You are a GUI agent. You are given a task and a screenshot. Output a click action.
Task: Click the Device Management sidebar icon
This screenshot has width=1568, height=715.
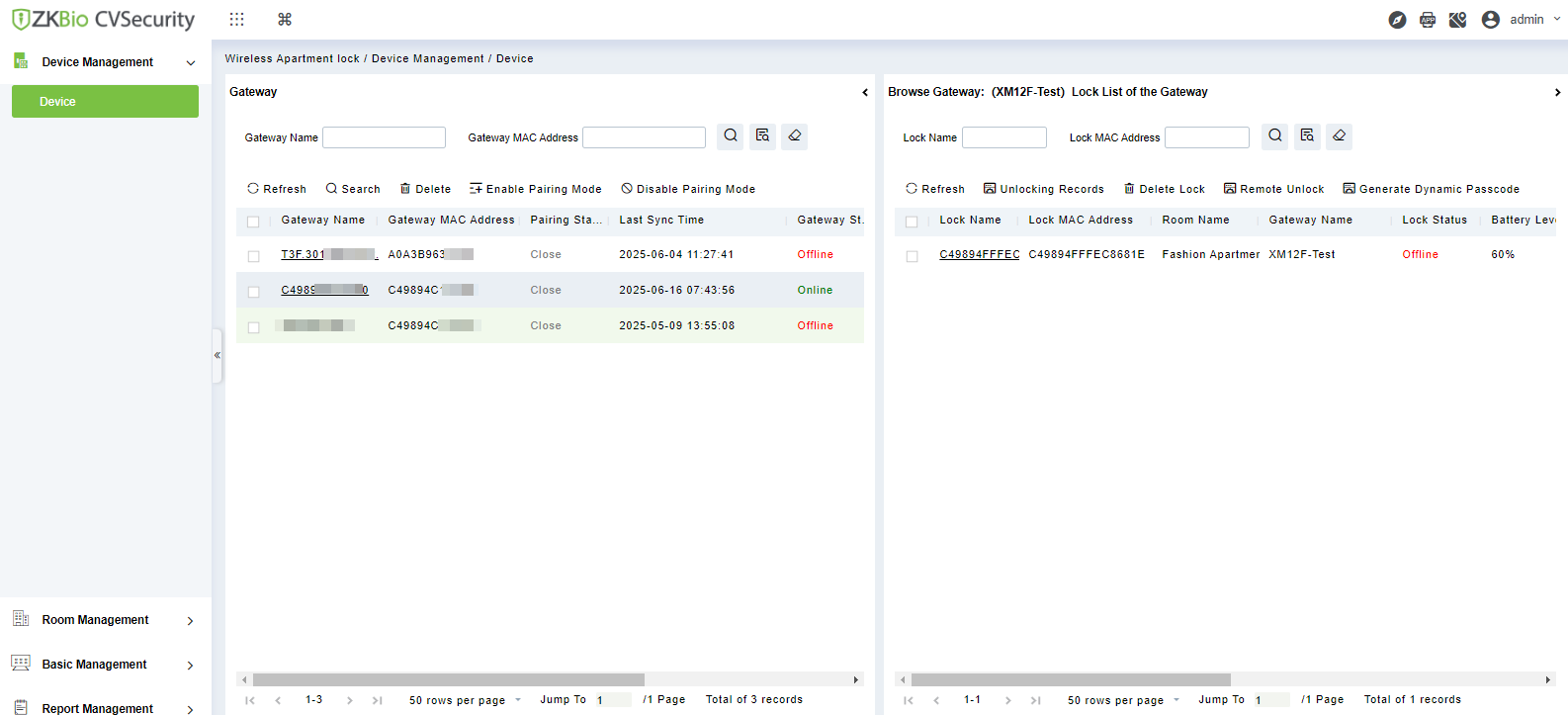tap(21, 61)
